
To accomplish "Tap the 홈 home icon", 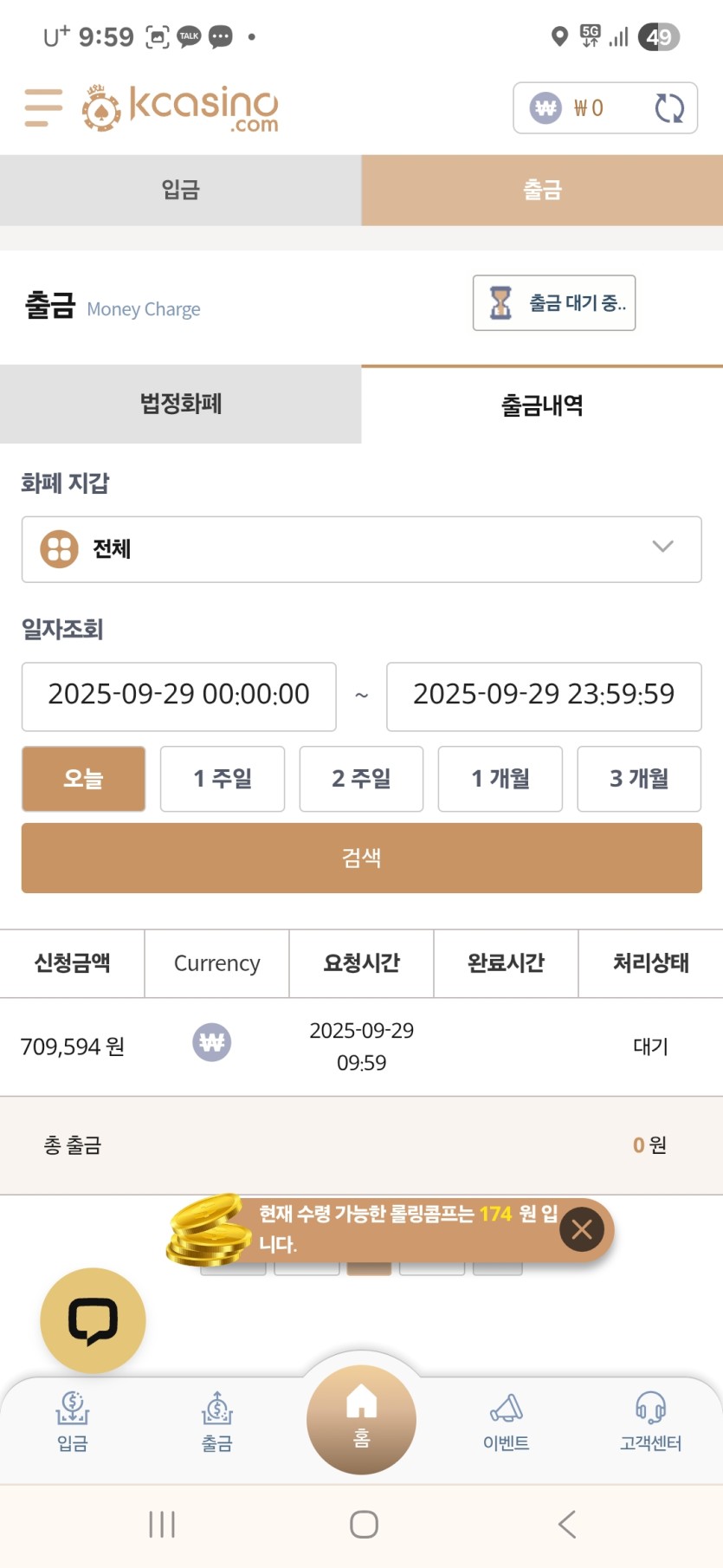I will point(361,1419).
